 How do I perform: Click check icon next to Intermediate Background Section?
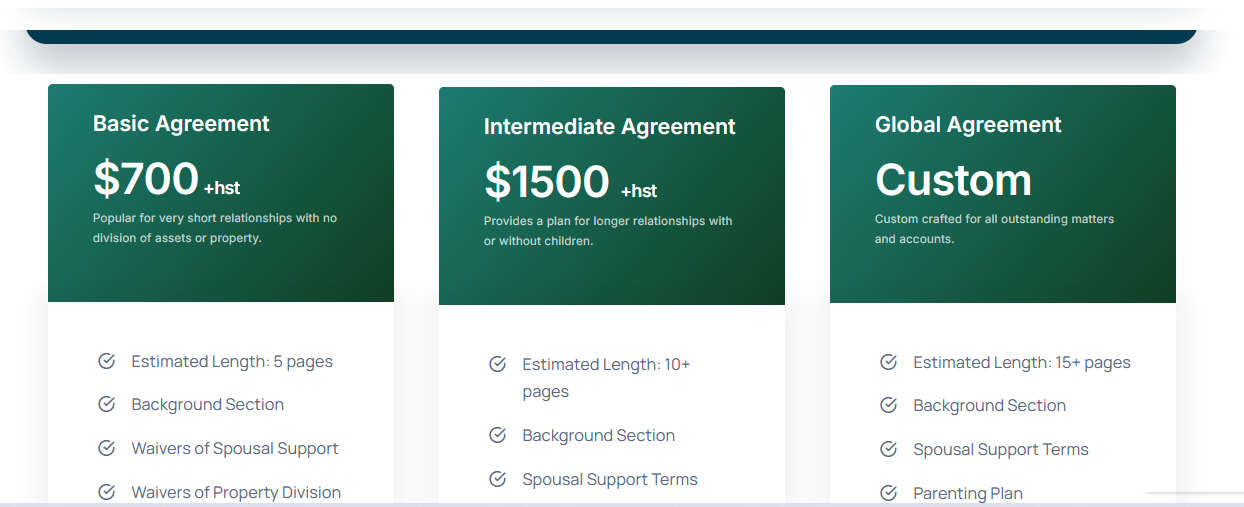click(497, 435)
